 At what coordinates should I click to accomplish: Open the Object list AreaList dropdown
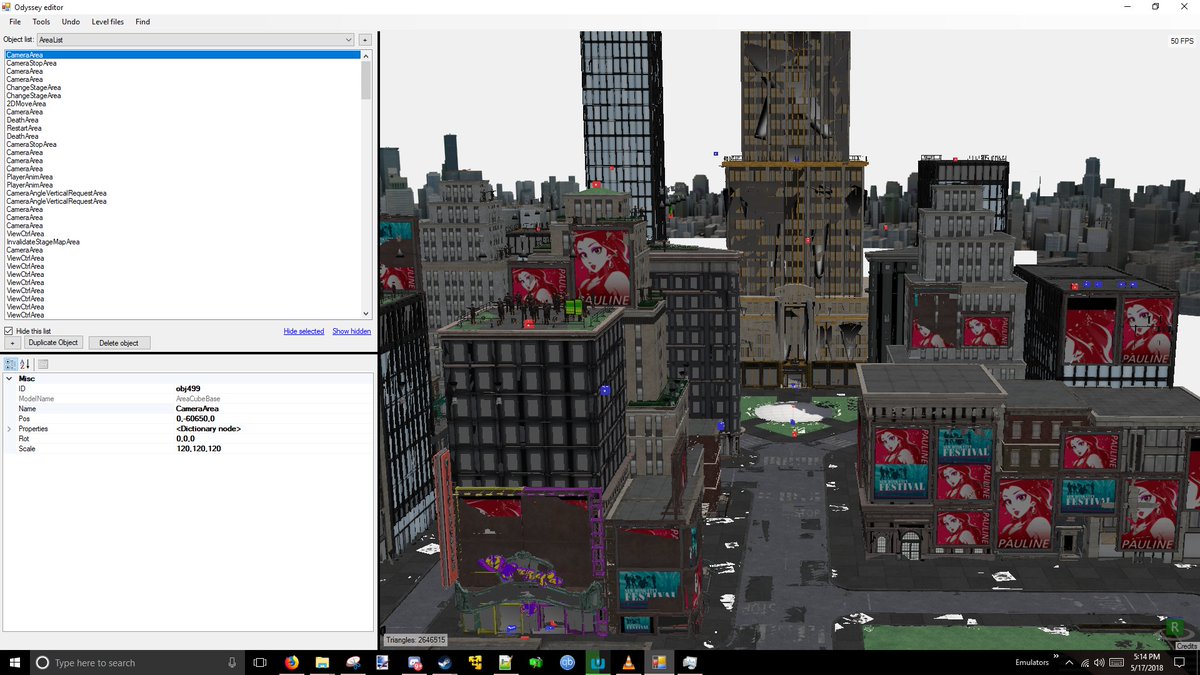click(195, 39)
